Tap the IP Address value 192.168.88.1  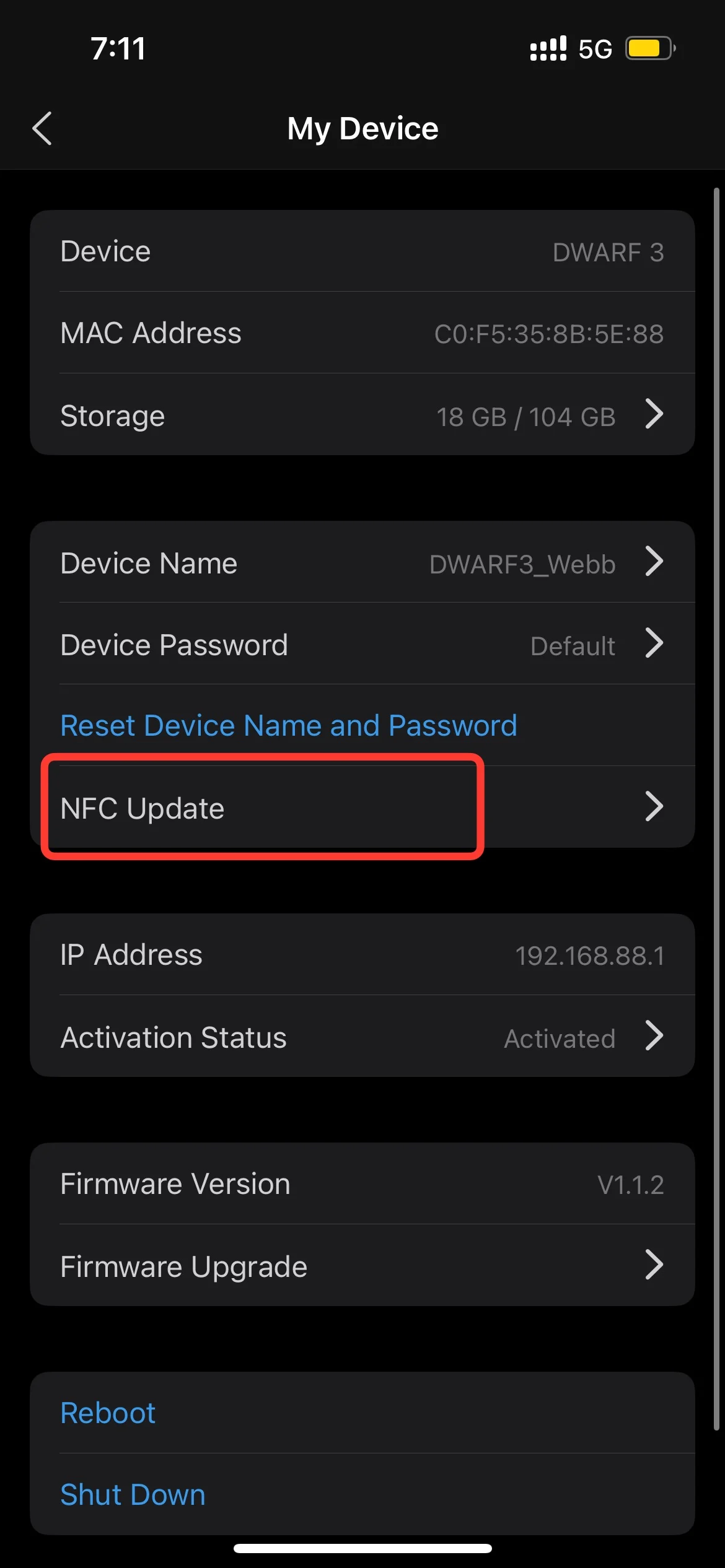tap(589, 956)
